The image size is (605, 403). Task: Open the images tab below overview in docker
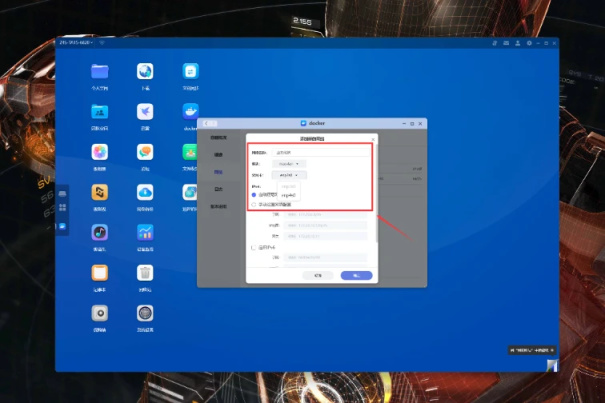pyautogui.click(x=218, y=155)
